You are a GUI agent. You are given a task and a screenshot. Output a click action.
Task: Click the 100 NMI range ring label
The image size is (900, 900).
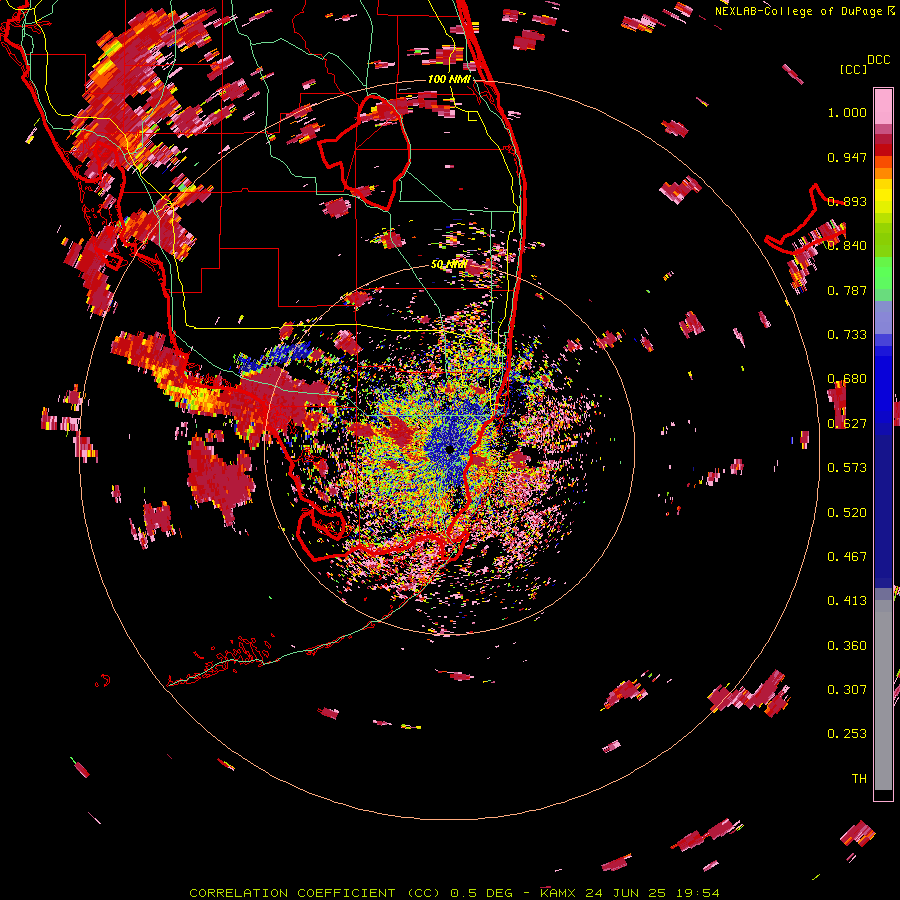(449, 79)
